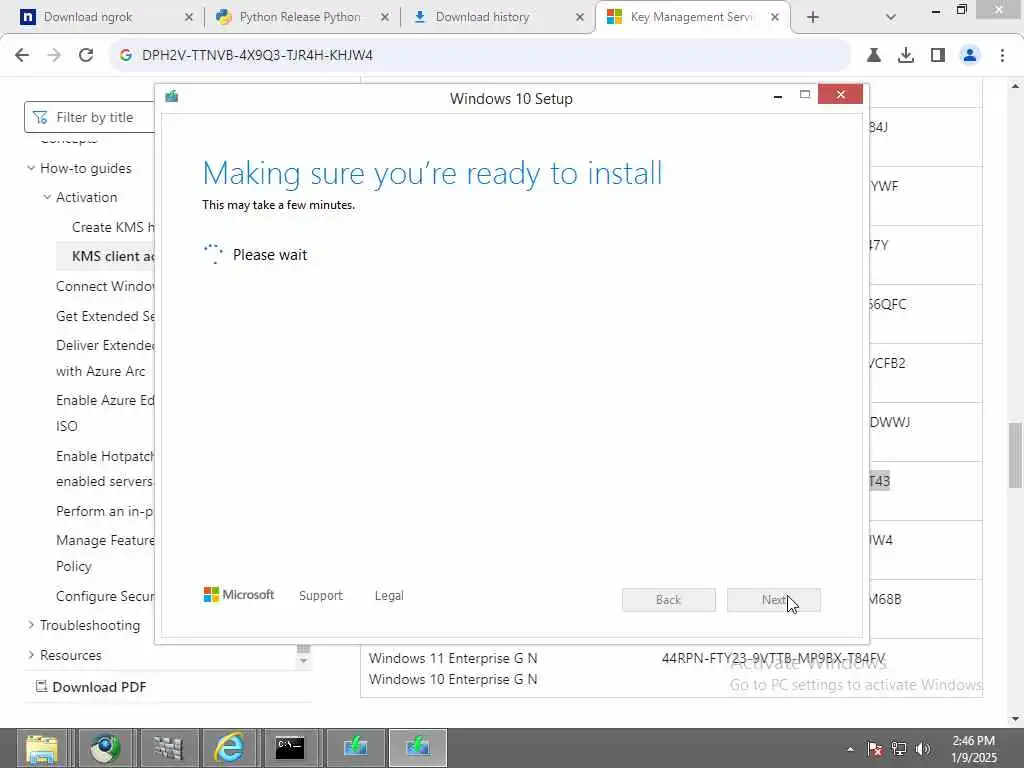Switch to Python Release Python tab
The image size is (1024, 768).
(300, 17)
